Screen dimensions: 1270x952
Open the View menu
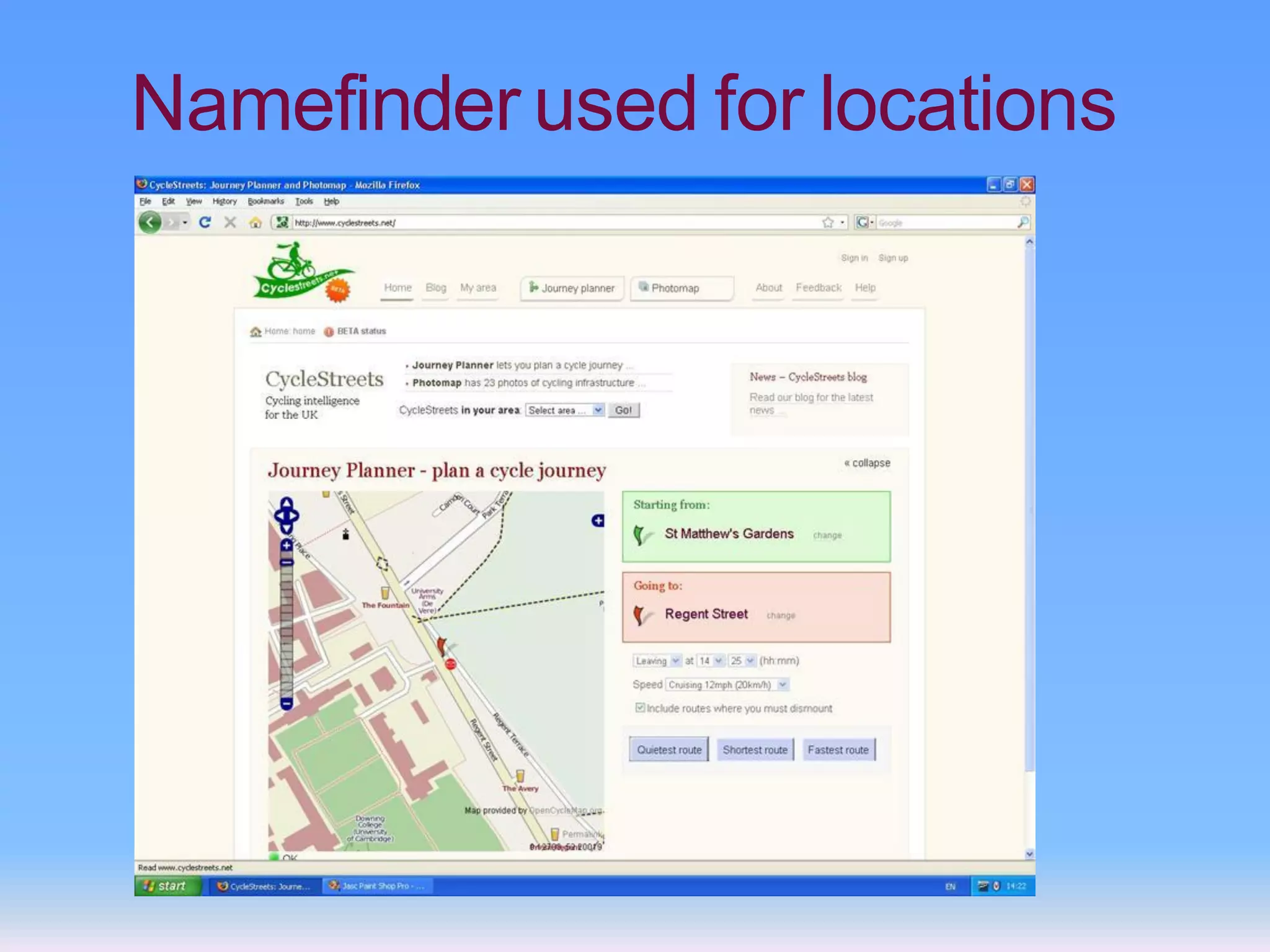[x=194, y=201]
